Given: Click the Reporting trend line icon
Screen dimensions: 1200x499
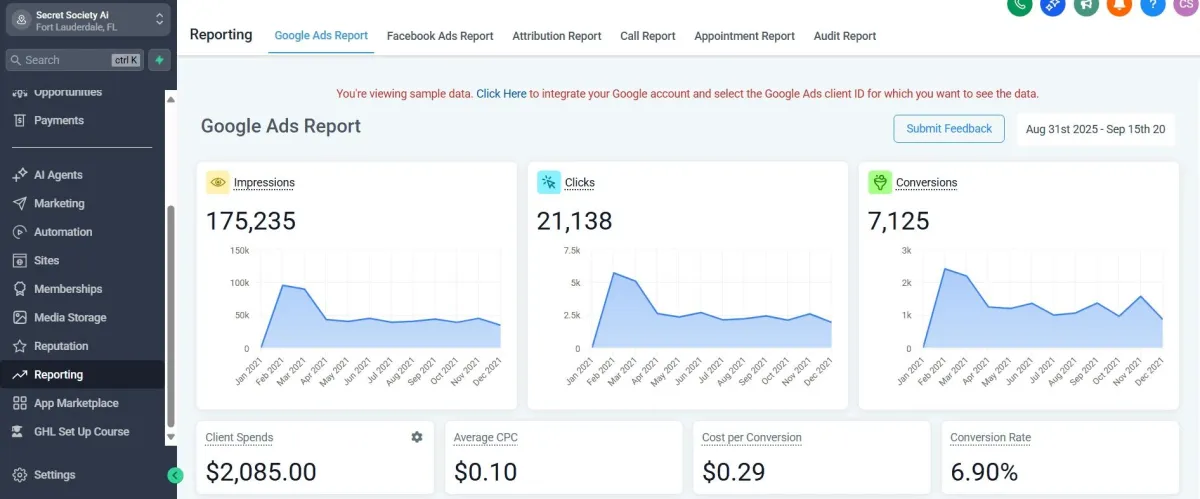Looking at the screenshot, I should coord(19,375).
